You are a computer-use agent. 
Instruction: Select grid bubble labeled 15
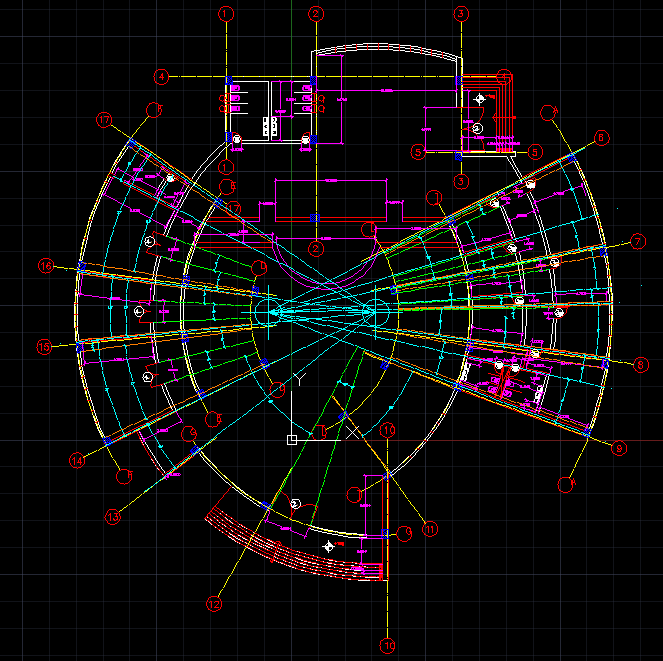(44, 347)
